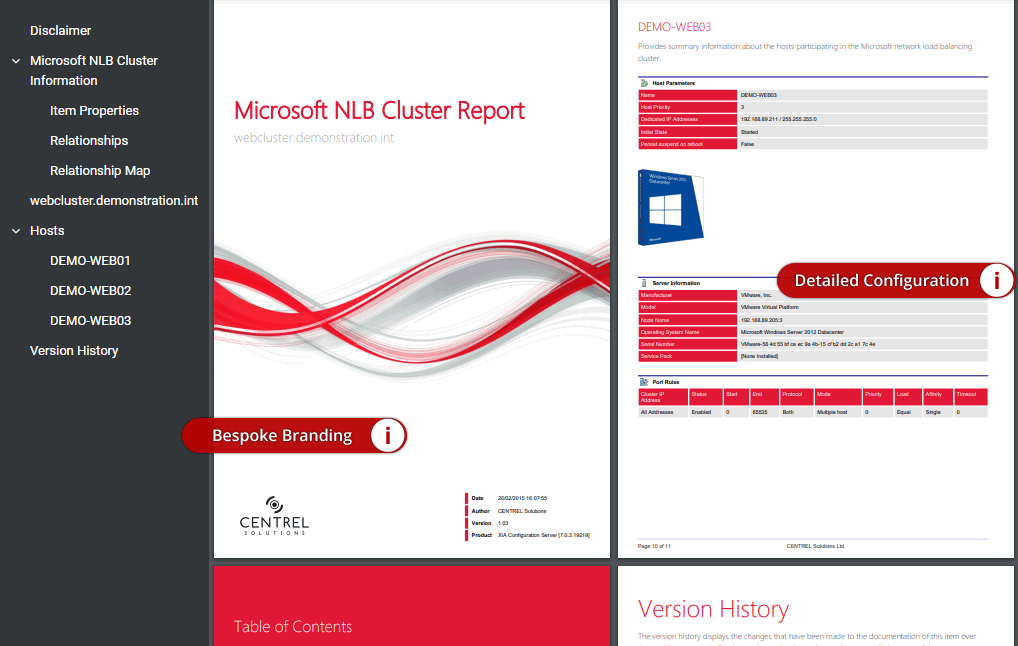
Task: Click the Version History page heading
Action: click(x=713, y=609)
